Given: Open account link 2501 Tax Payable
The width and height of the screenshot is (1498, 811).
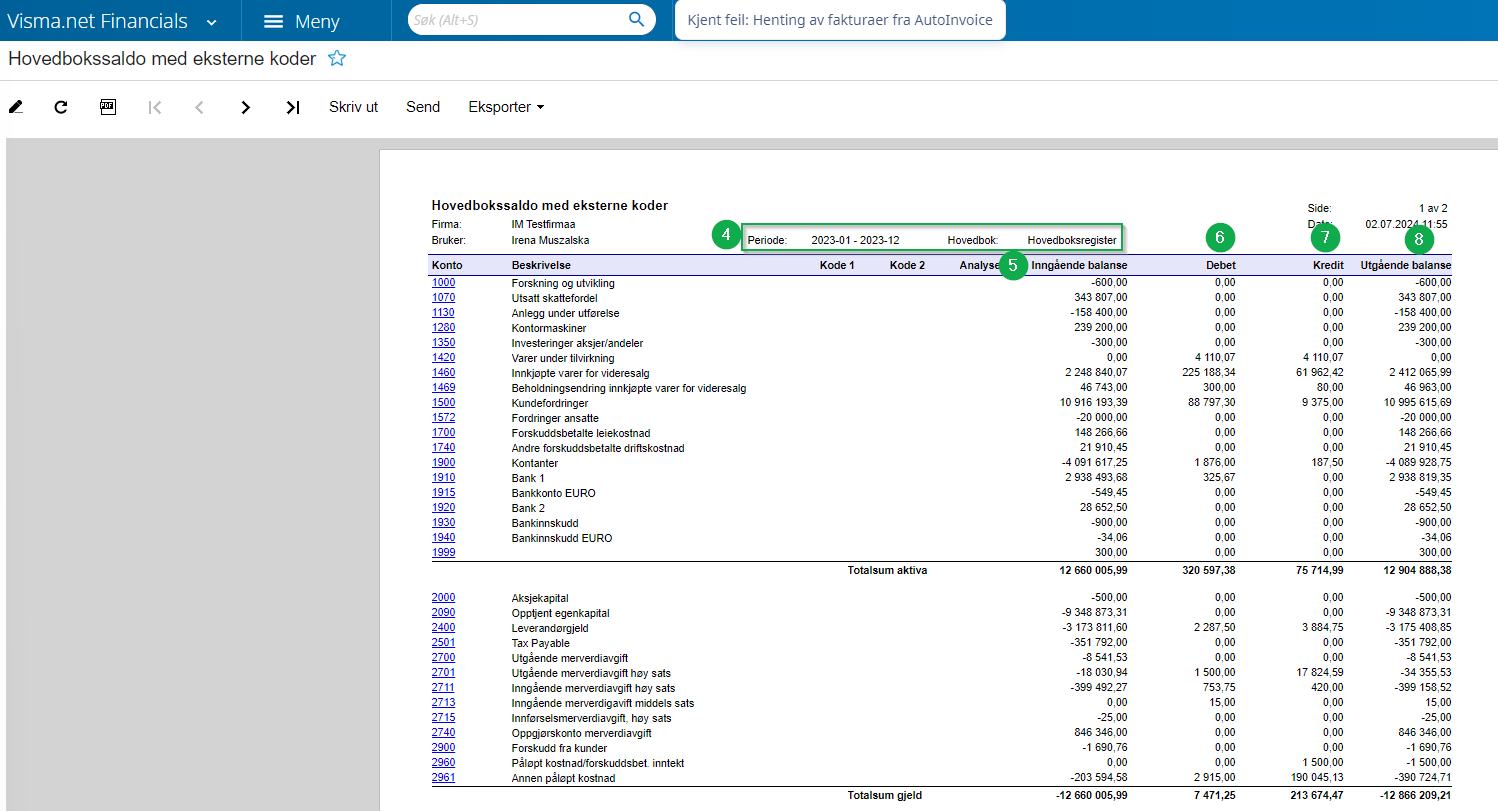Looking at the screenshot, I should tap(443, 643).
